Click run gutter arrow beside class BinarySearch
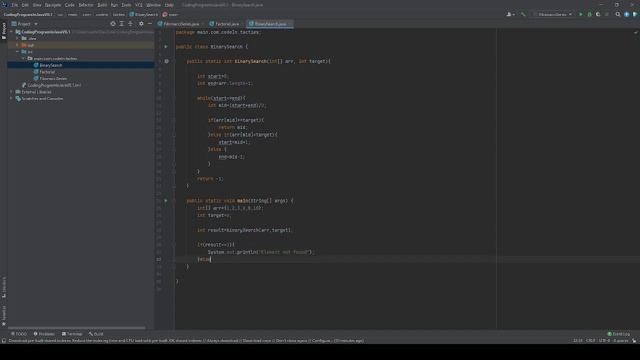Image resolution: width=640 pixels, height=360 pixels. coord(166,47)
